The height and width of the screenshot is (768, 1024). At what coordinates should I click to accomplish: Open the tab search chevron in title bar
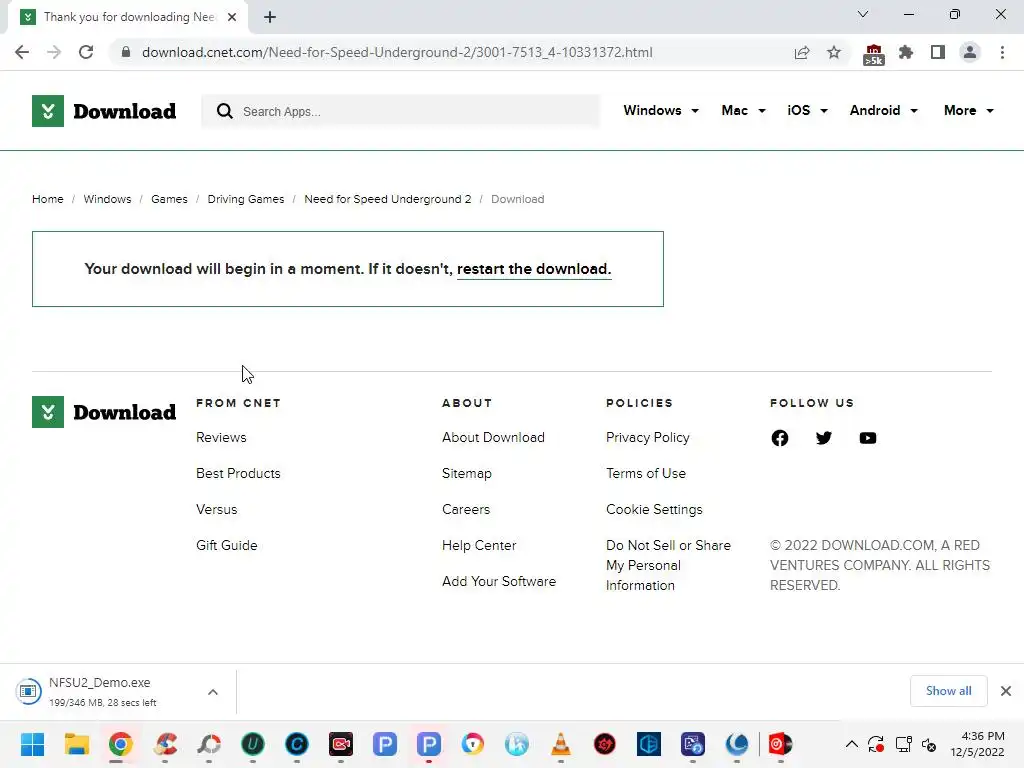[x=863, y=14]
